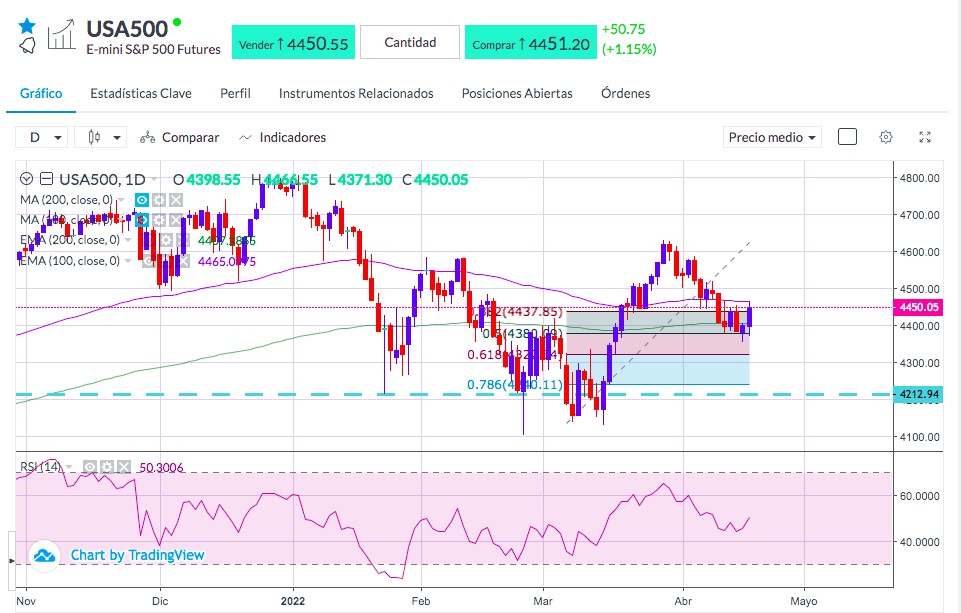Open settings for the EMA (200, close, 0) indicator
961x613 pixels.
166,240
